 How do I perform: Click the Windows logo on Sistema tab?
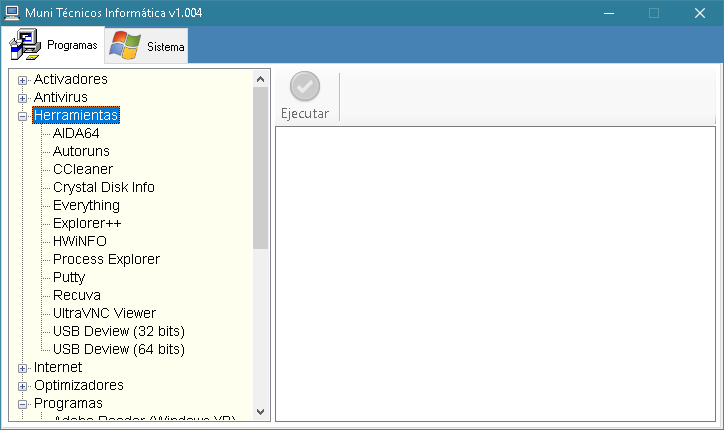tap(125, 45)
